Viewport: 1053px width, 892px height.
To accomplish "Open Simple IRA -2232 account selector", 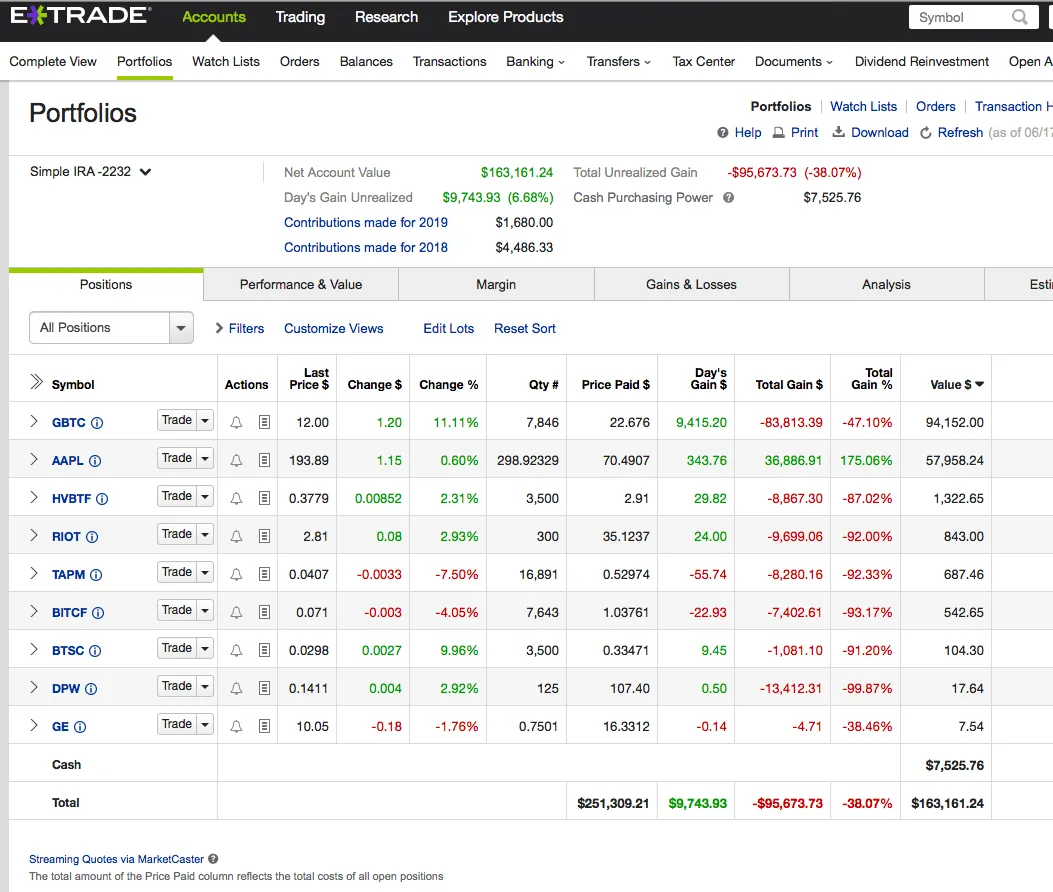I will point(91,172).
